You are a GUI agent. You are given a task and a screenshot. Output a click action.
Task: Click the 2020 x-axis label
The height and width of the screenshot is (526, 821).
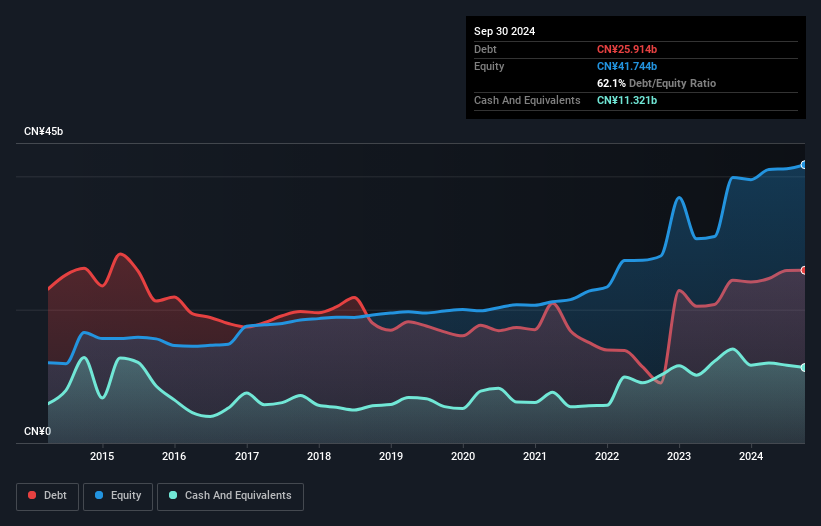point(463,456)
